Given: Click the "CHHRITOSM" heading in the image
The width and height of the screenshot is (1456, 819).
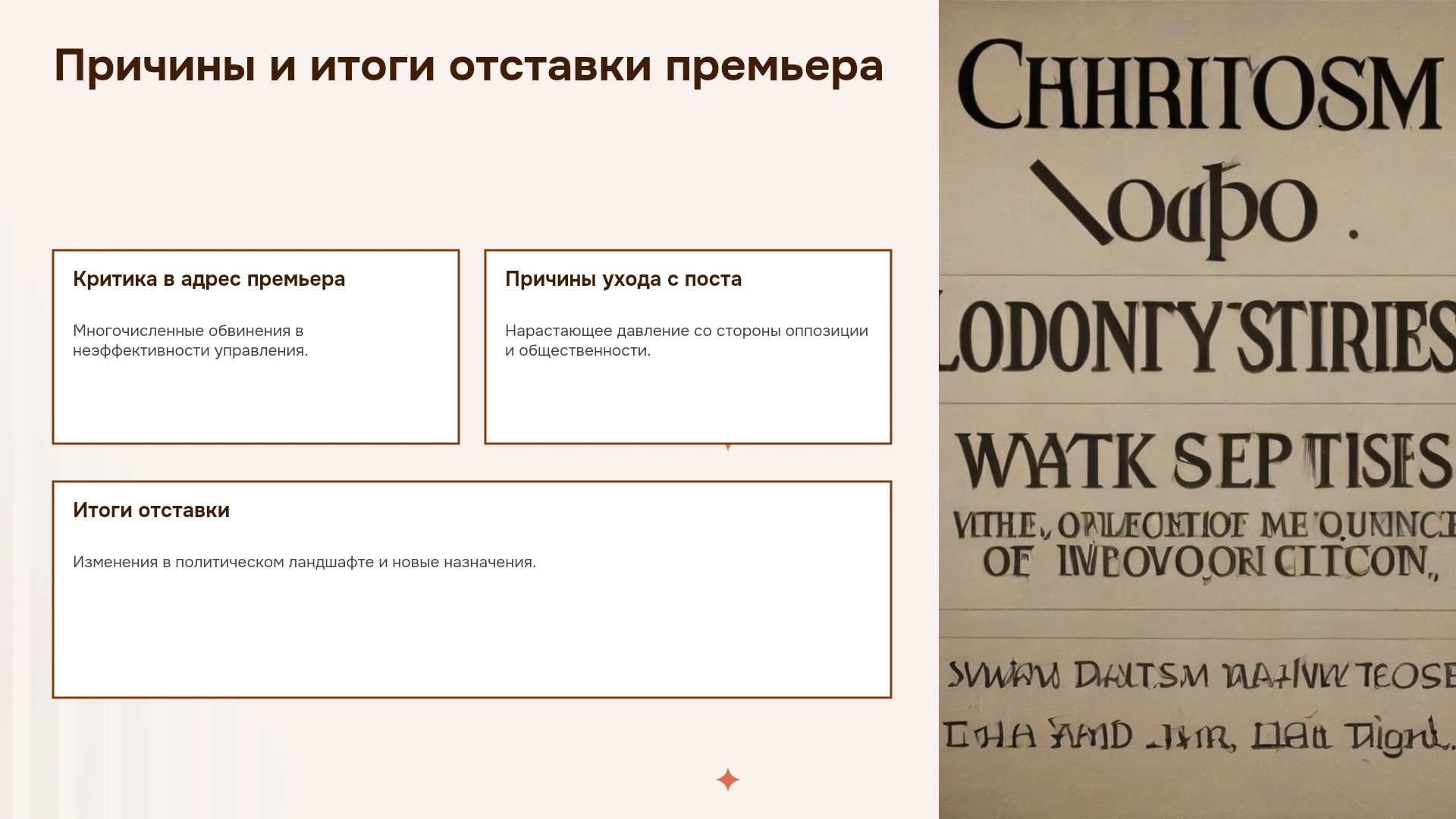Looking at the screenshot, I should click(1198, 87).
